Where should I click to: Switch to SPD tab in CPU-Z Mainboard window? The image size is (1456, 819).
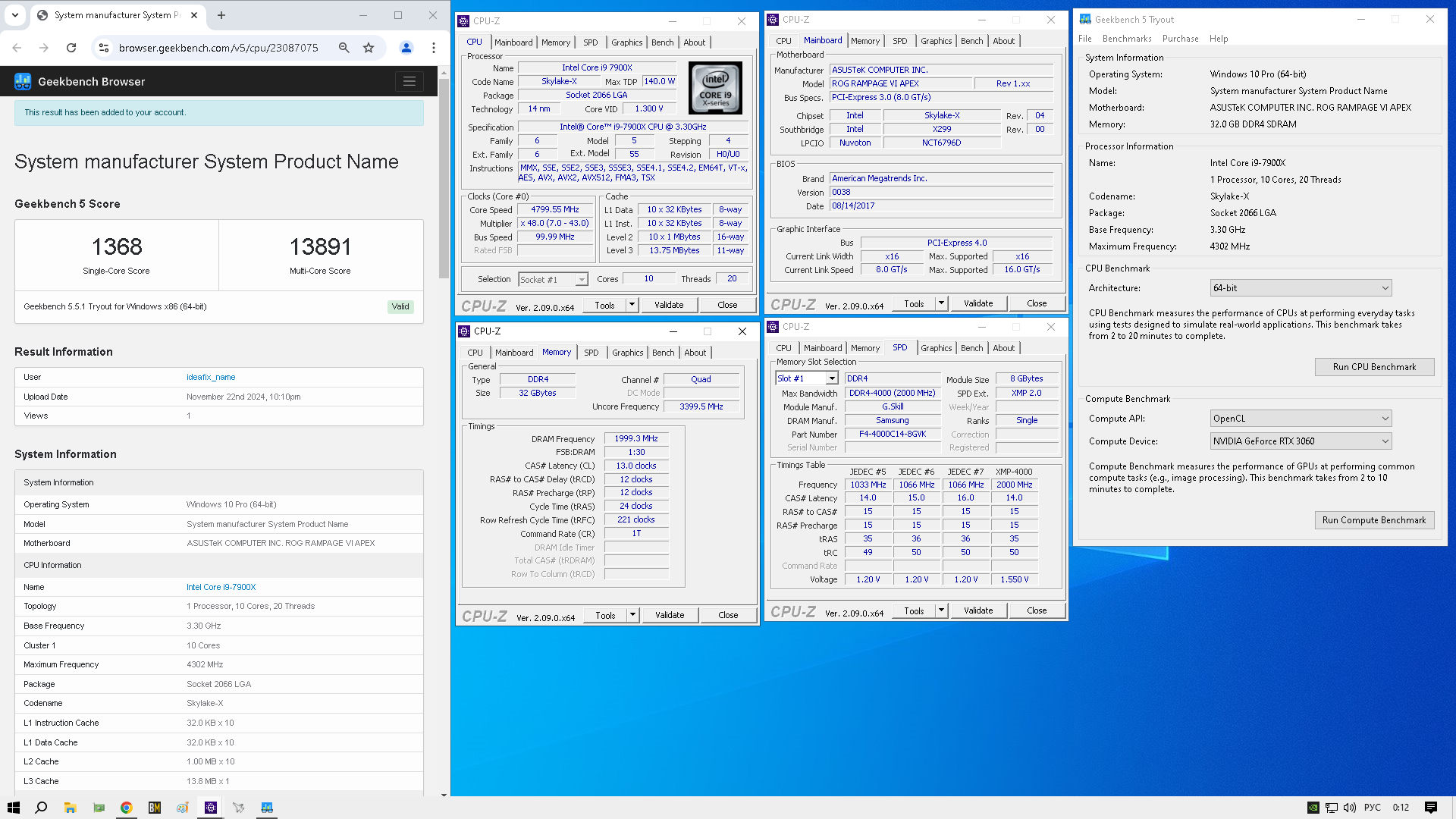(900, 41)
